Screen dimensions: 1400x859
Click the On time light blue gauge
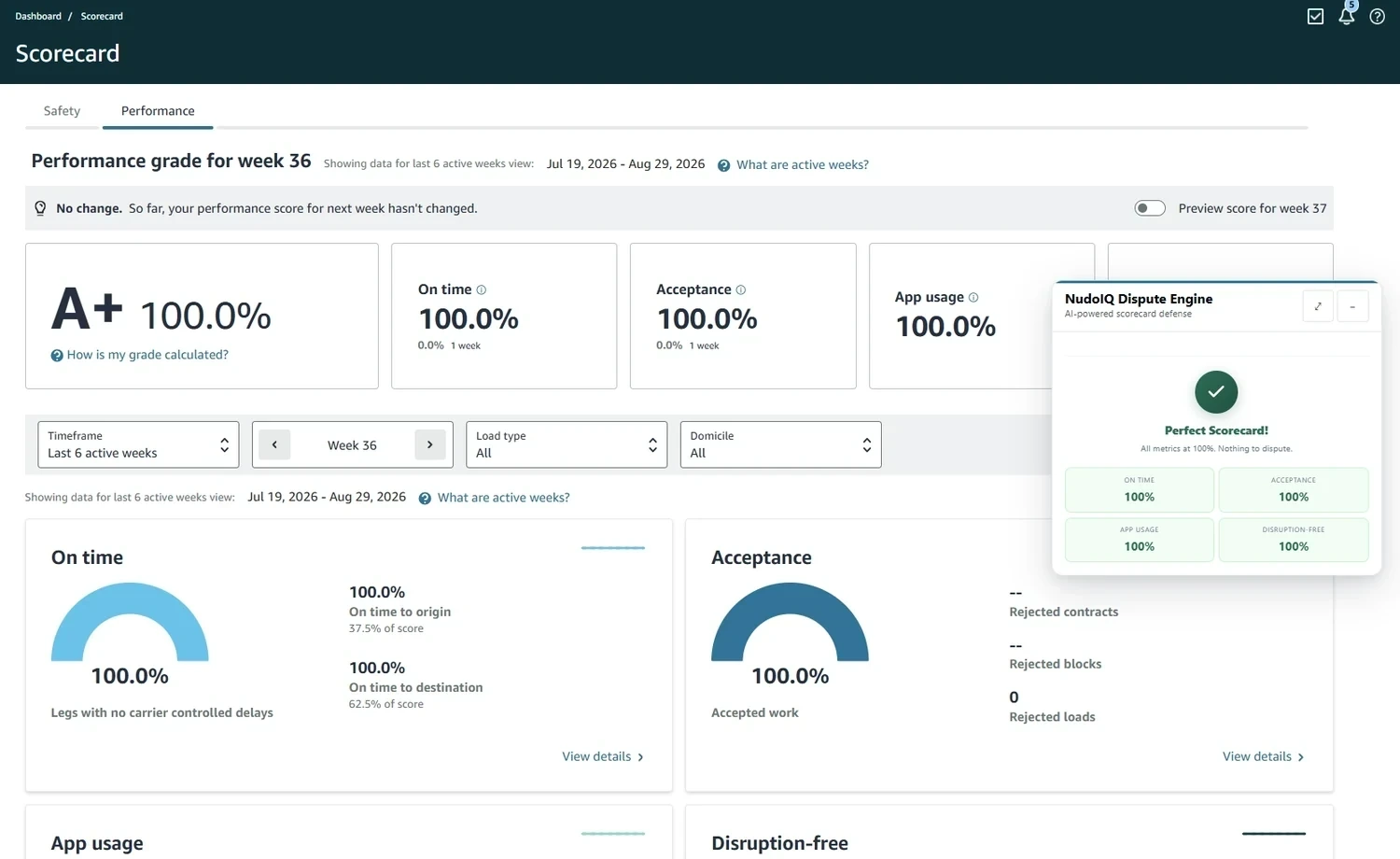point(130,622)
